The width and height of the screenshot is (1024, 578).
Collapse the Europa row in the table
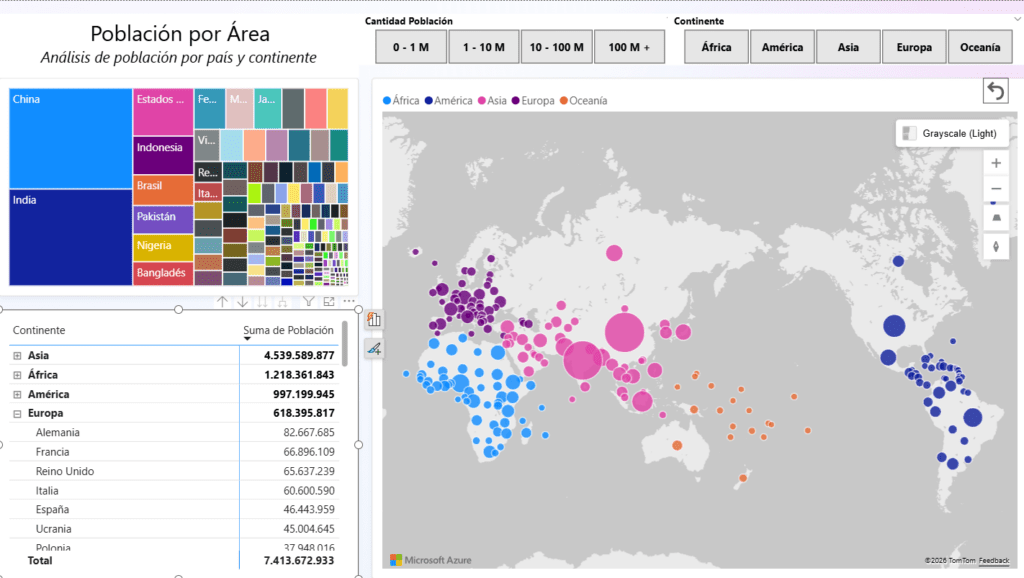click(17, 413)
